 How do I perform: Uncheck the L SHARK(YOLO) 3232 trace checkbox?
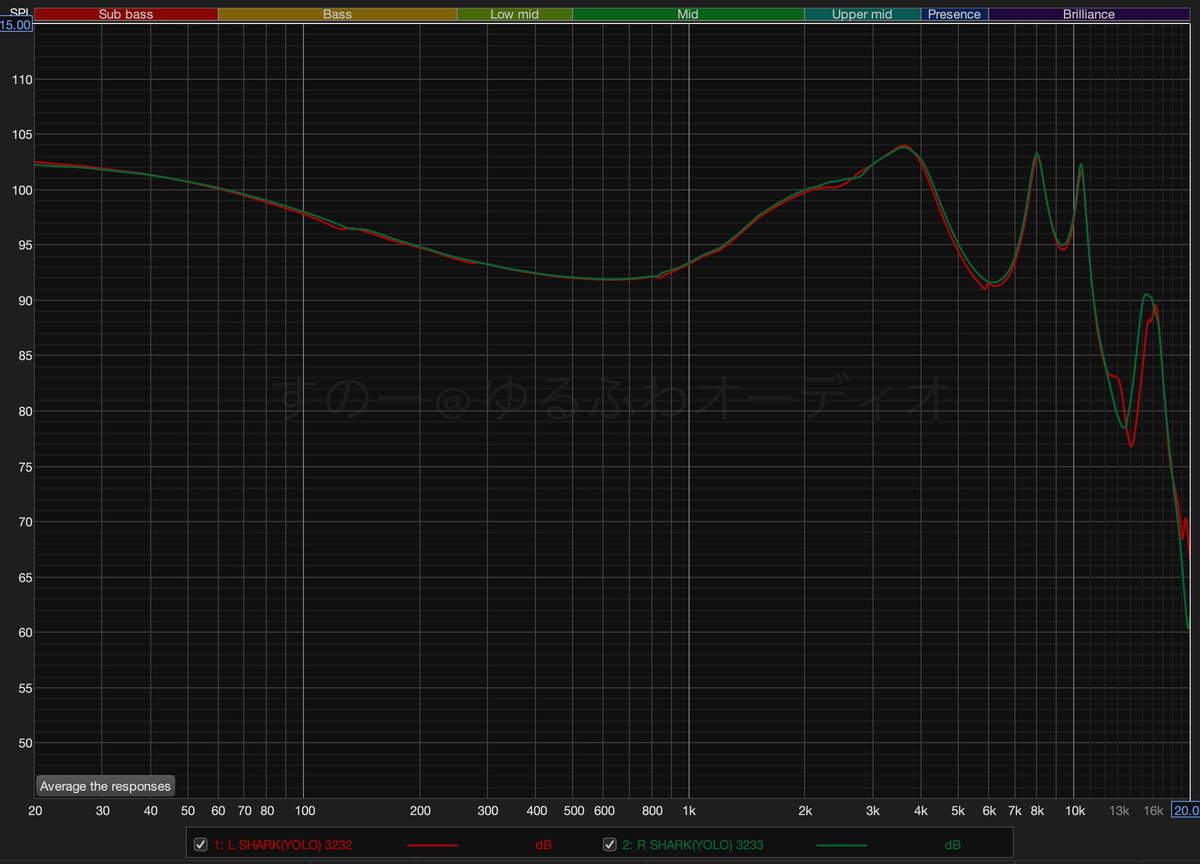[x=201, y=845]
